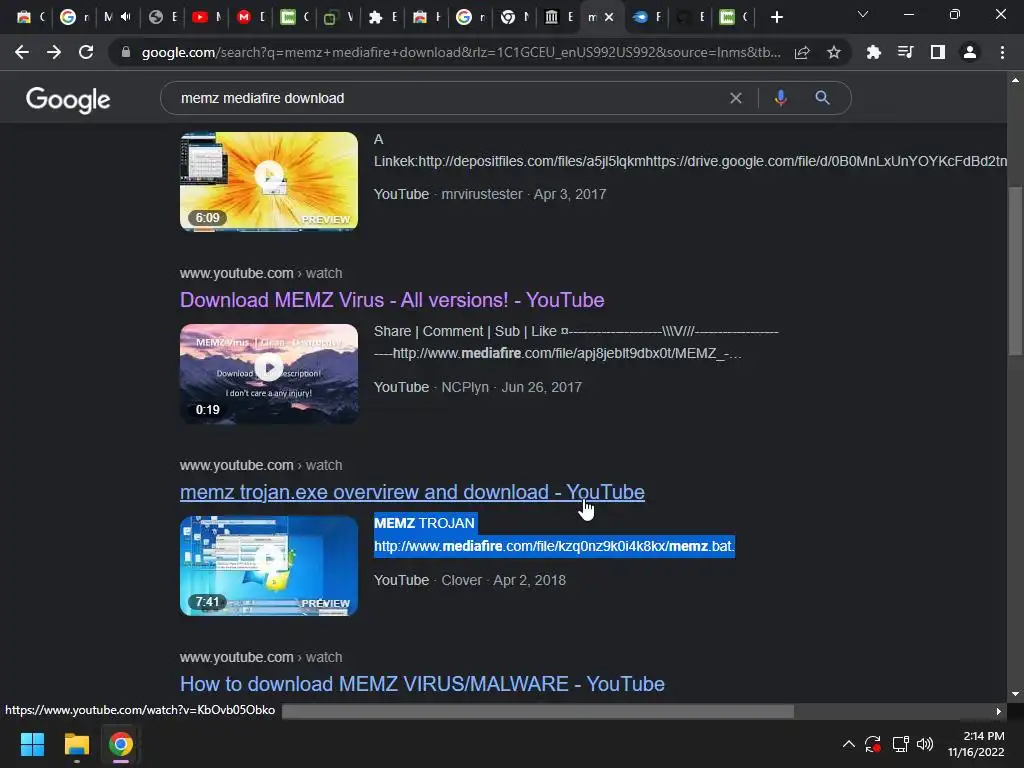
Task: Toggle the Chrome side panel
Action: coord(938,52)
